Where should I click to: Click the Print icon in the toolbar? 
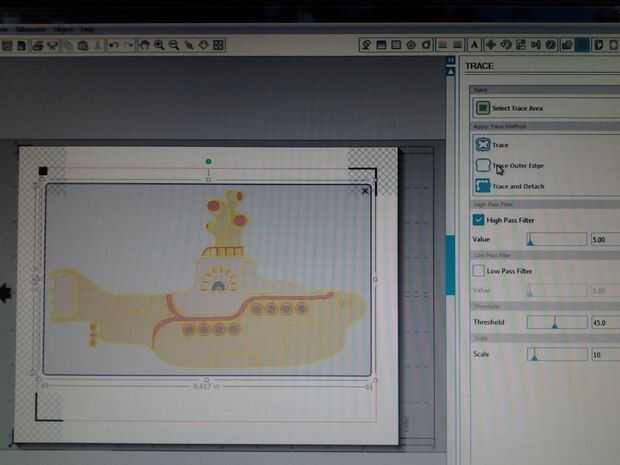[38, 45]
